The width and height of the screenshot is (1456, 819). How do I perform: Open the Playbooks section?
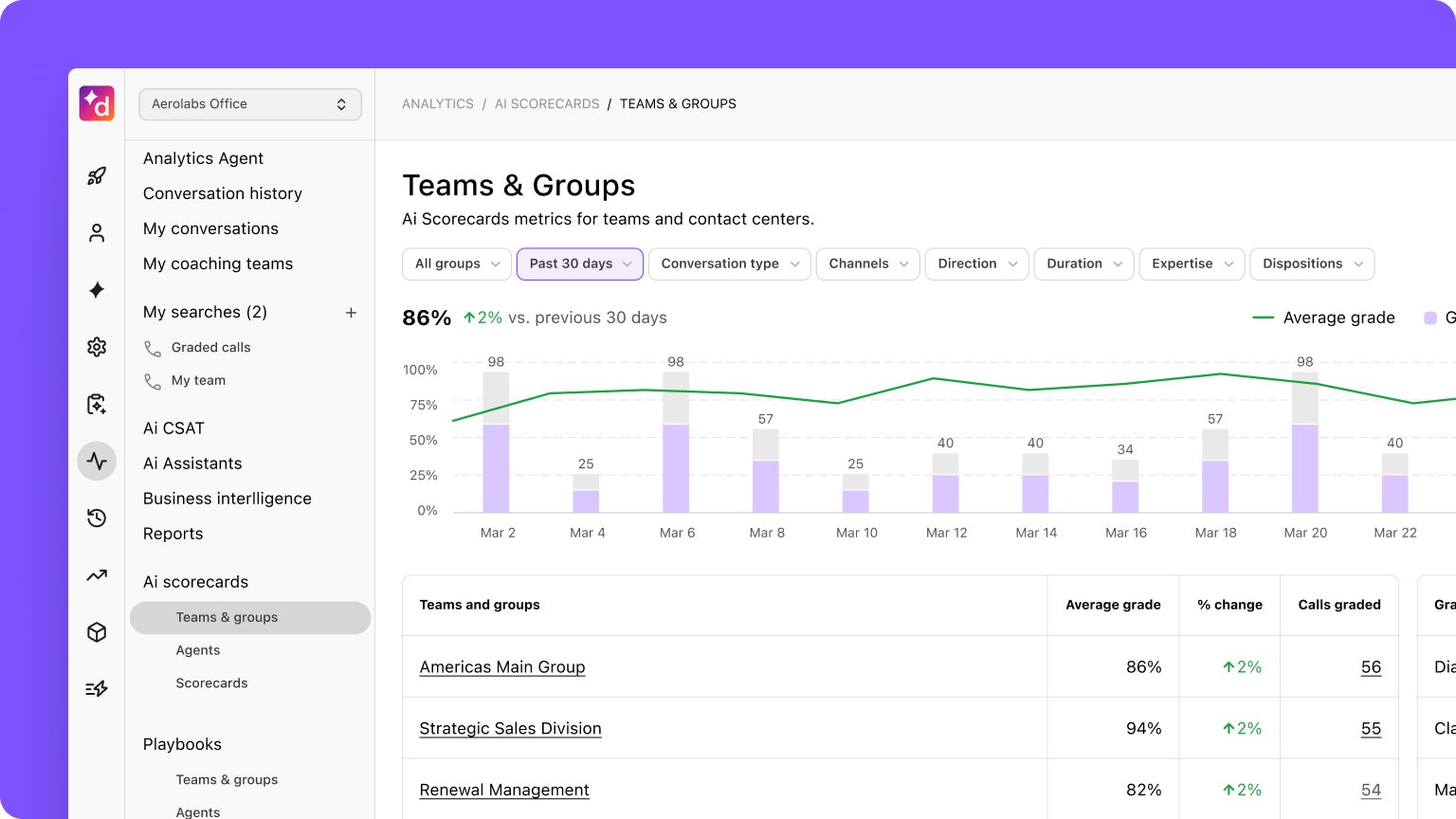[x=182, y=744]
